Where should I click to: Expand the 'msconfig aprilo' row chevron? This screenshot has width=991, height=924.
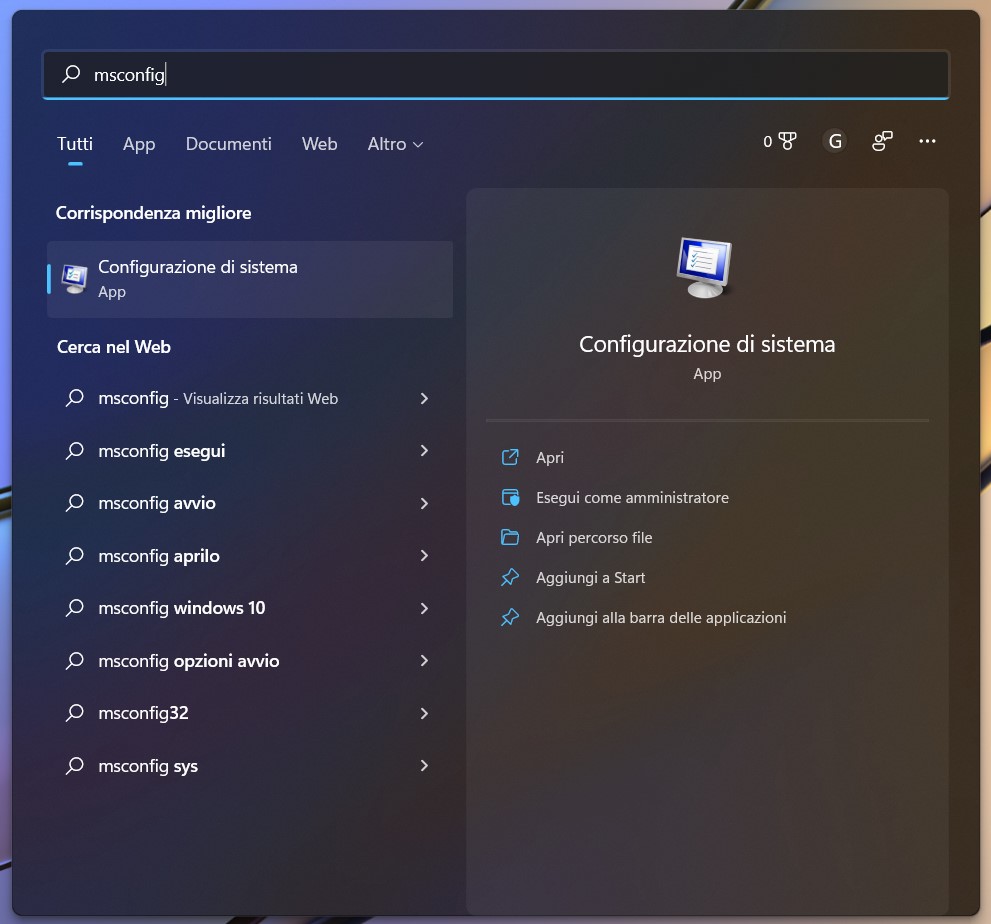[424, 556]
